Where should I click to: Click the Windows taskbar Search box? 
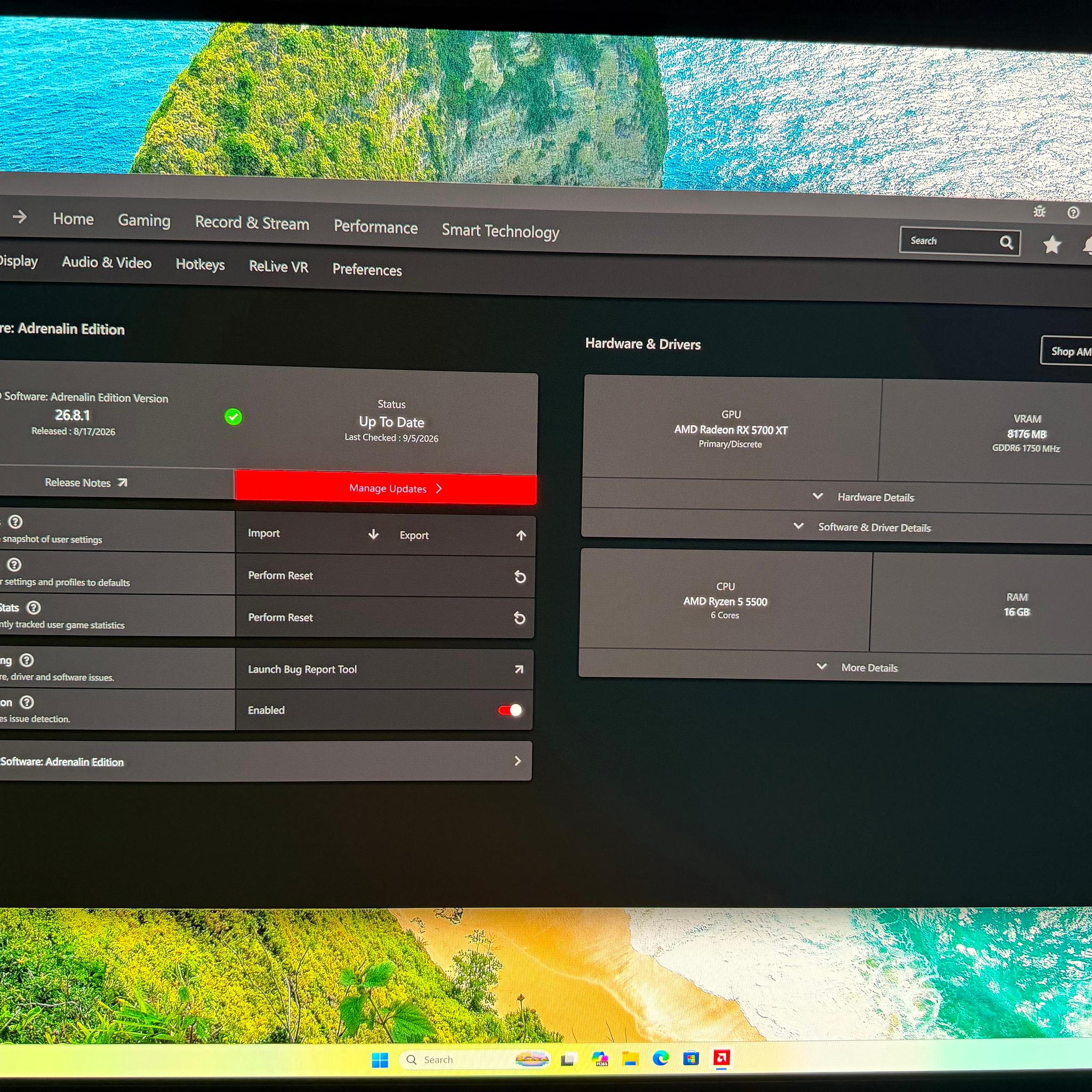pos(475,1059)
